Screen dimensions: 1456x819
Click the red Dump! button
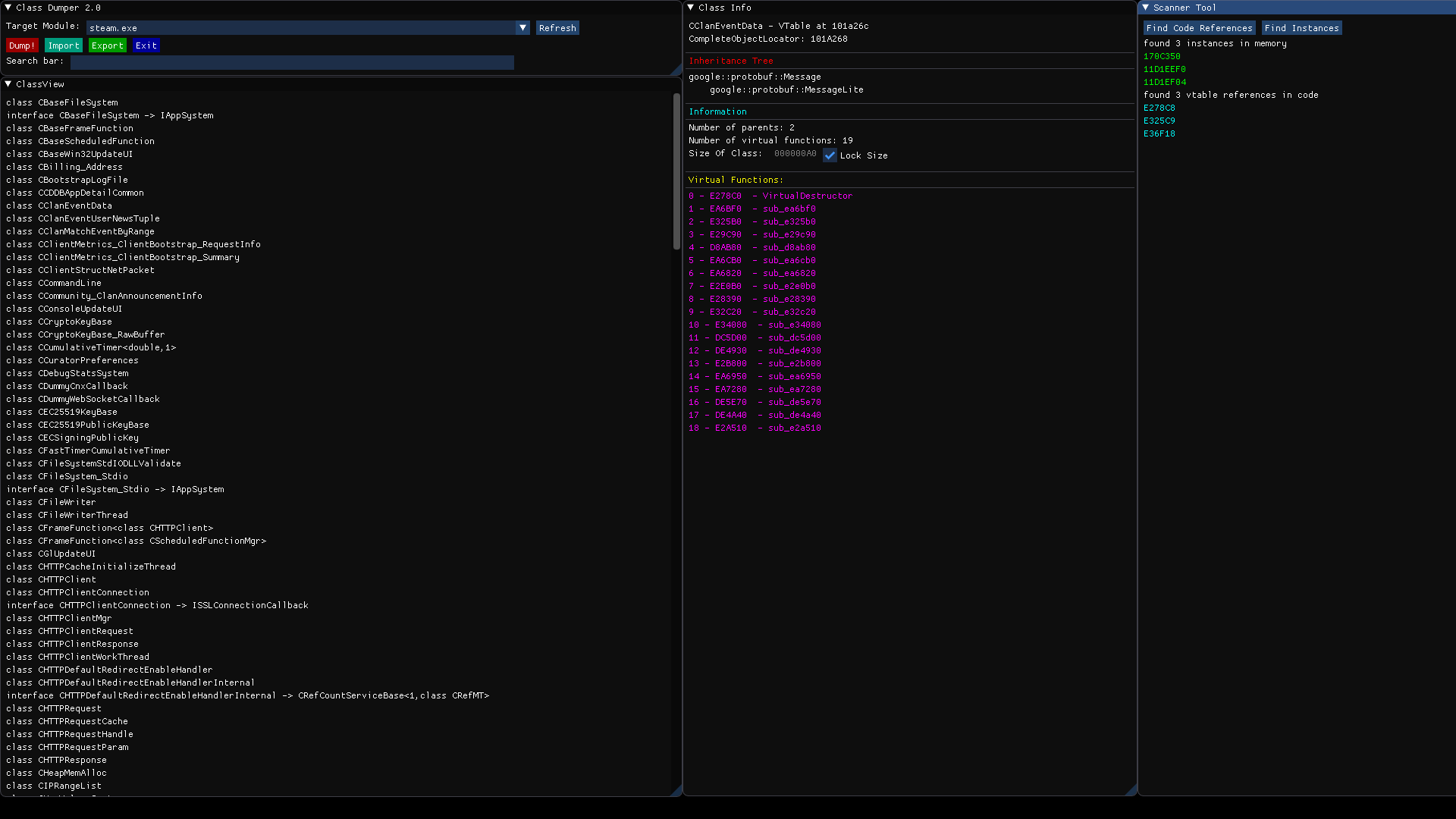(x=22, y=45)
